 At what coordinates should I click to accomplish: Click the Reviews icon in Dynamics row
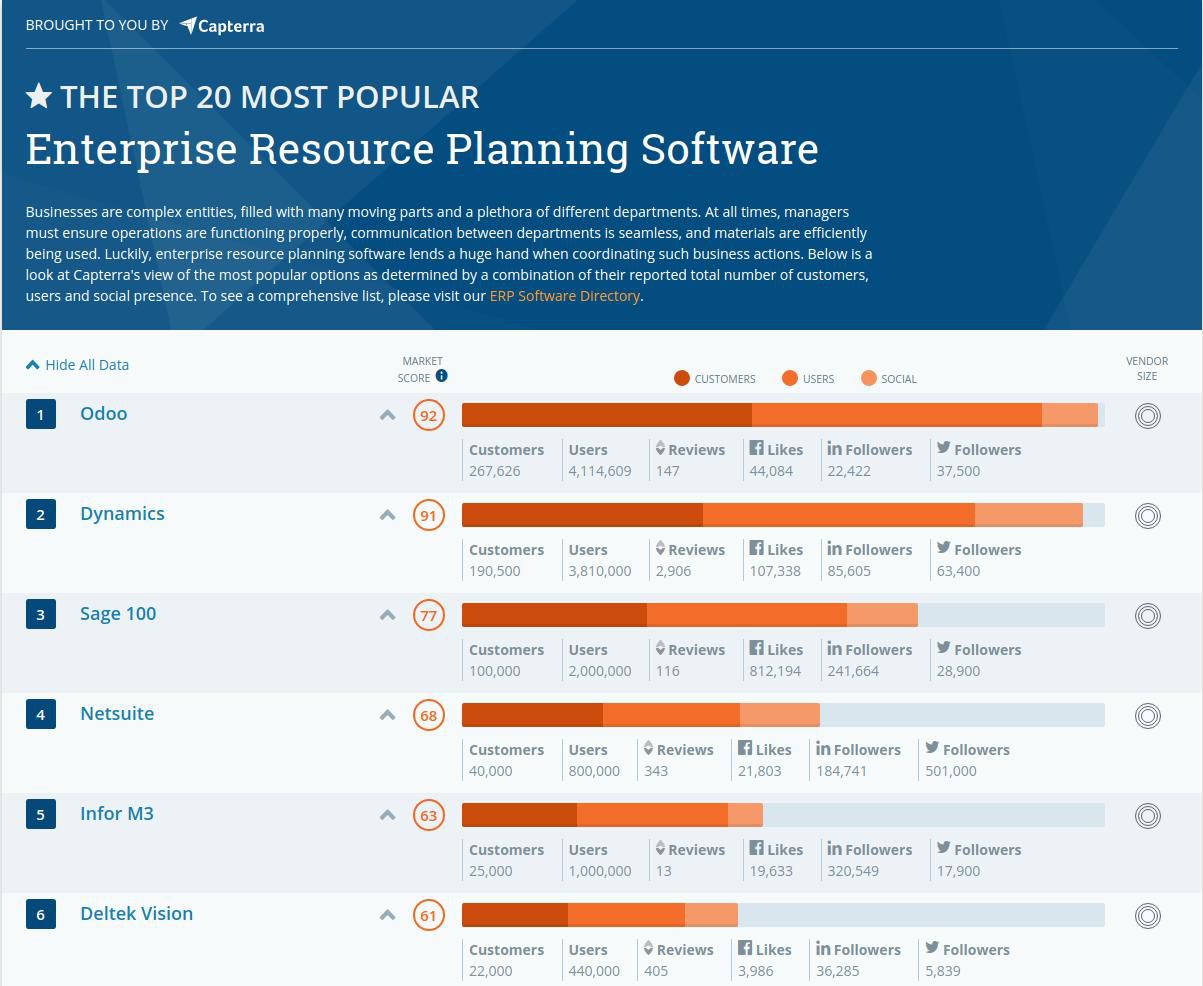[660, 548]
